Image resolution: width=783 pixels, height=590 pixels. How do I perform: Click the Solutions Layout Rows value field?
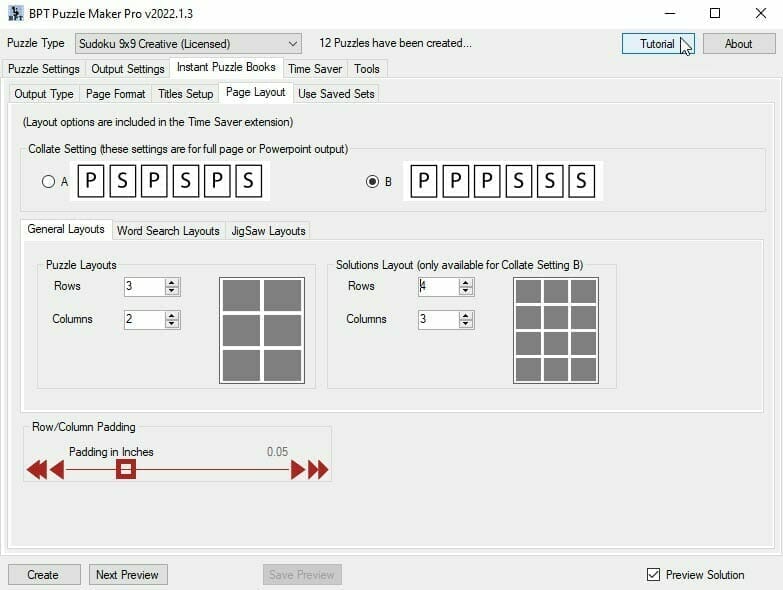438,287
